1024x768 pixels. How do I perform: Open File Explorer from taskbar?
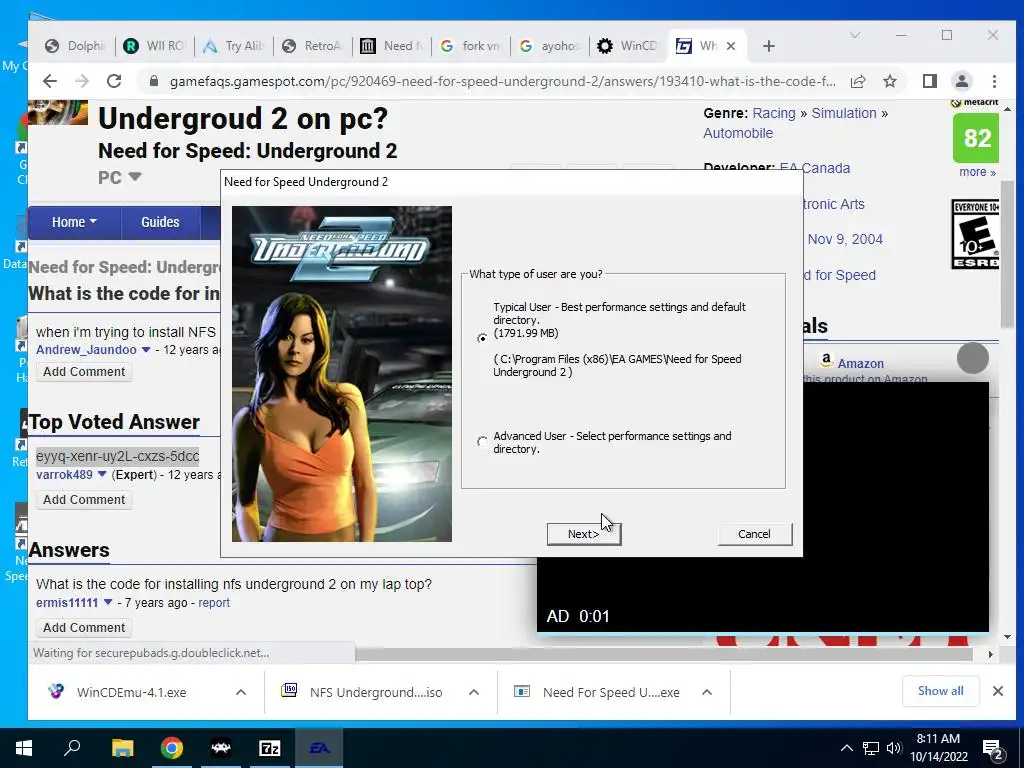click(122, 748)
